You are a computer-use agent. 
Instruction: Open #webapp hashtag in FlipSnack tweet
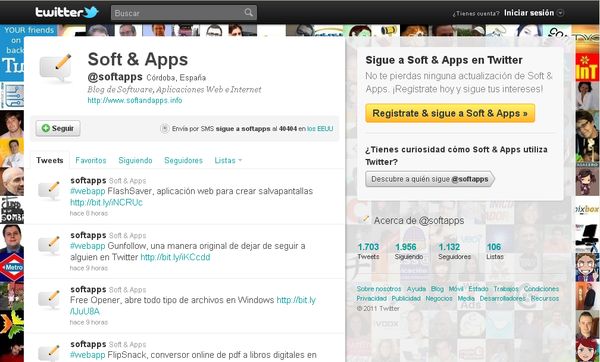88,355
